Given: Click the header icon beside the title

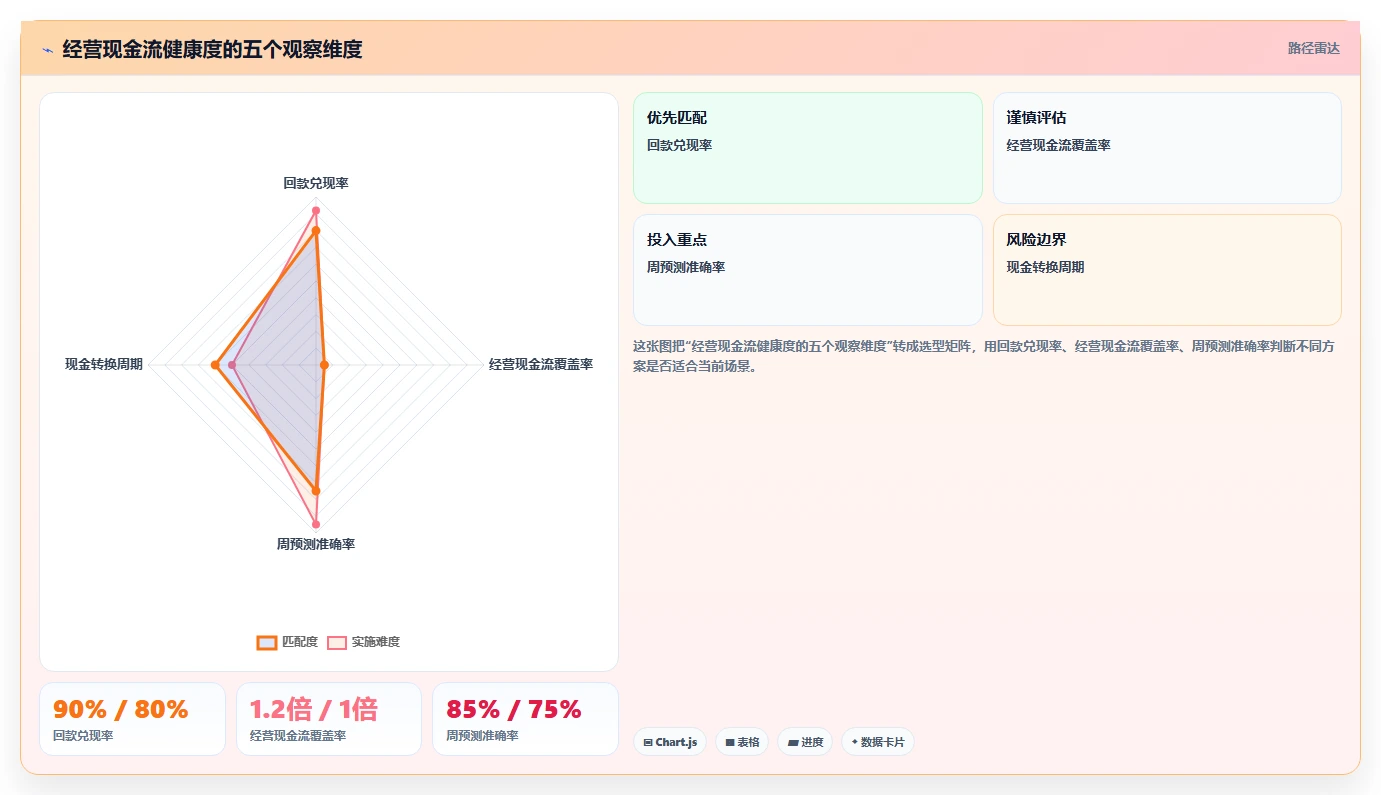Looking at the screenshot, I should pyautogui.click(x=47, y=49).
